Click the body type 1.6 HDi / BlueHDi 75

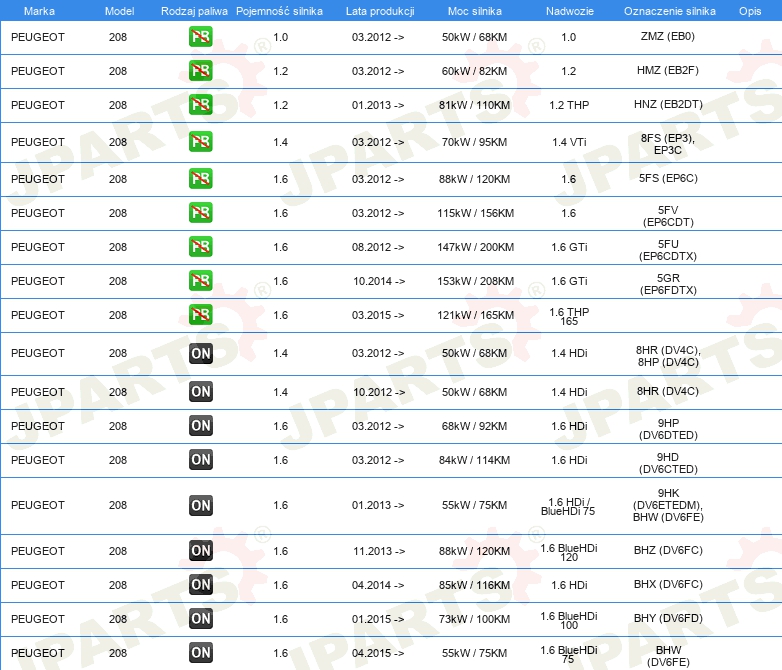point(569,506)
